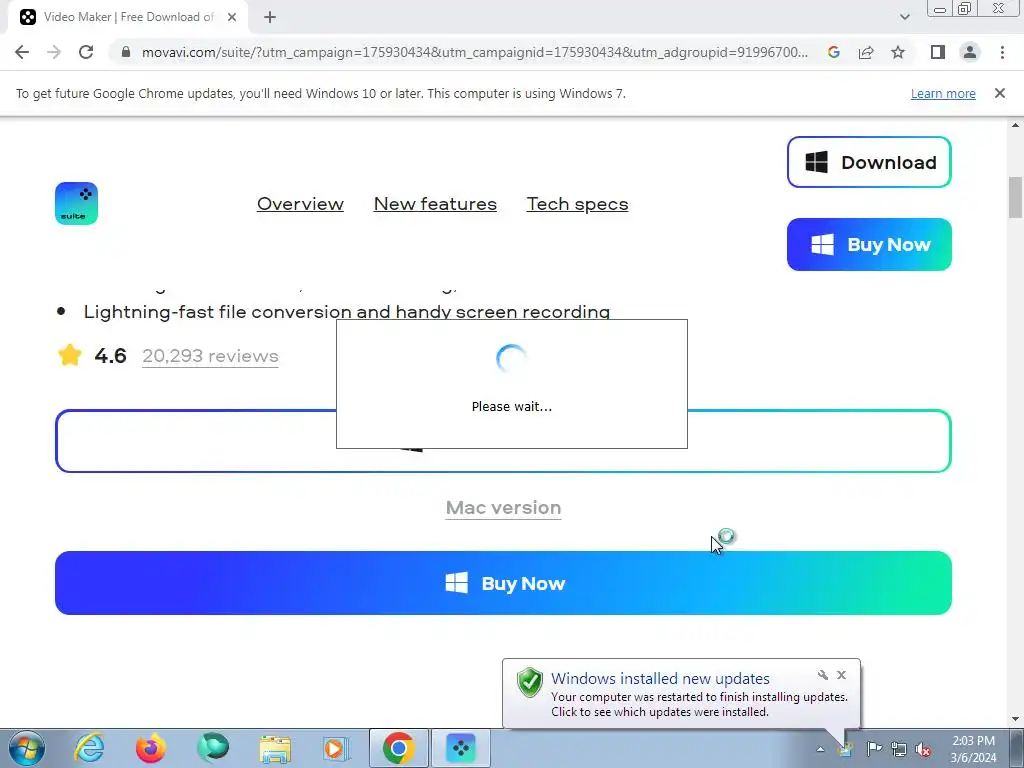1024x768 pixels.
Task: Open the Windows Start menu
Action: tap(26, 748)
